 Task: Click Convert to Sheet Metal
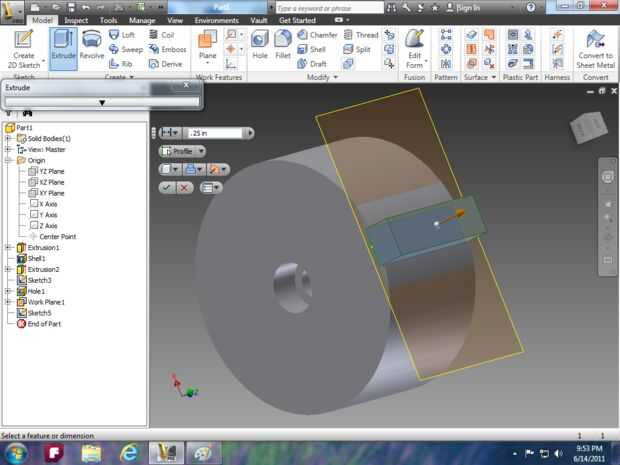click(595, 49)
